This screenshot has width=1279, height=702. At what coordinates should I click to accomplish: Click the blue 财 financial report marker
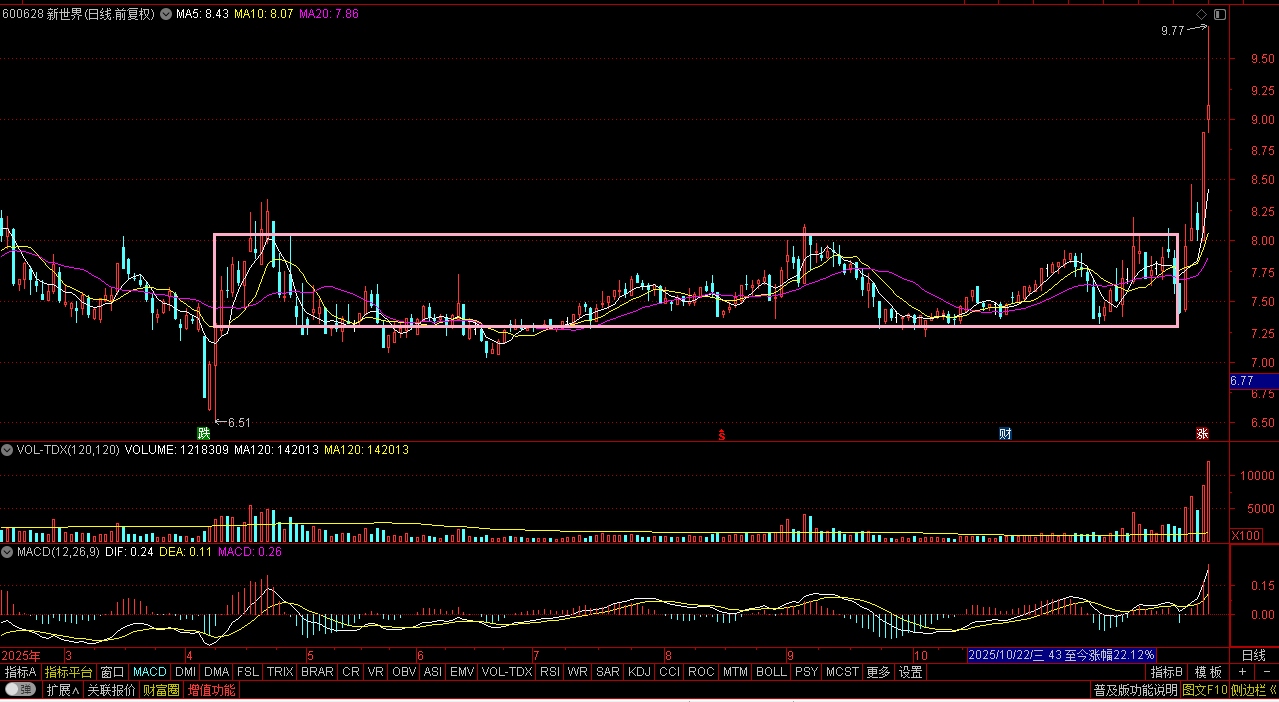tap(1005, 433)
